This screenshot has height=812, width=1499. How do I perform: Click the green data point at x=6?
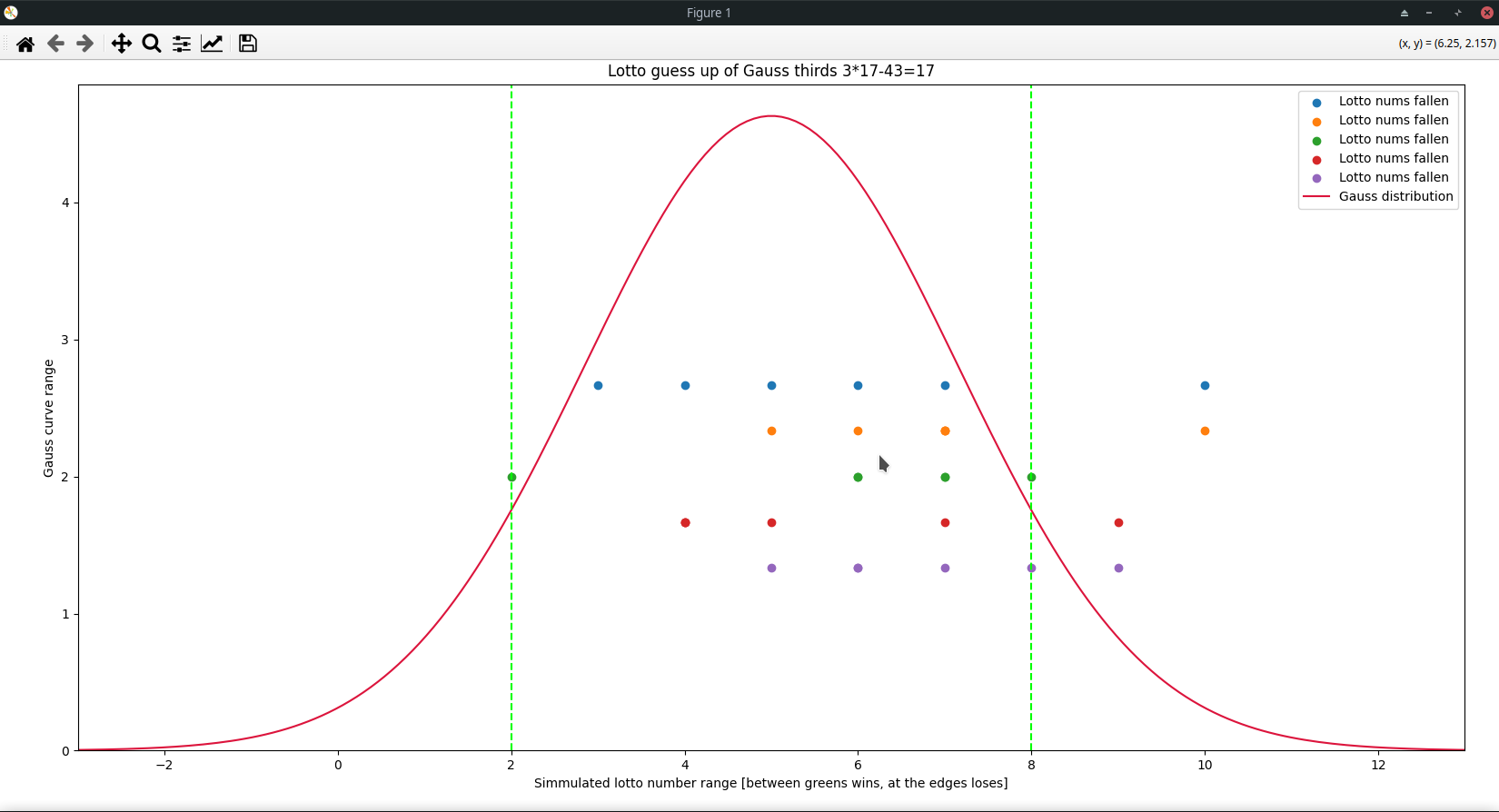click(858, 478)
